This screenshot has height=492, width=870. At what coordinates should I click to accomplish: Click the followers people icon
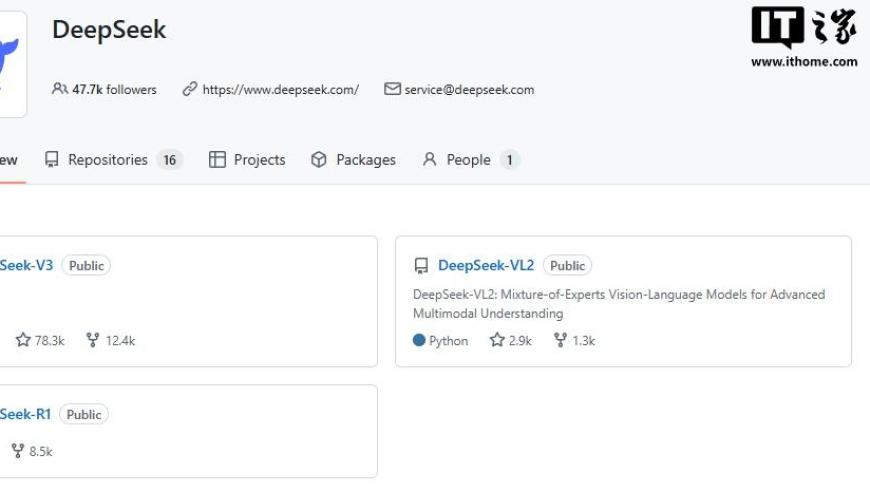[x=60, y=89]
